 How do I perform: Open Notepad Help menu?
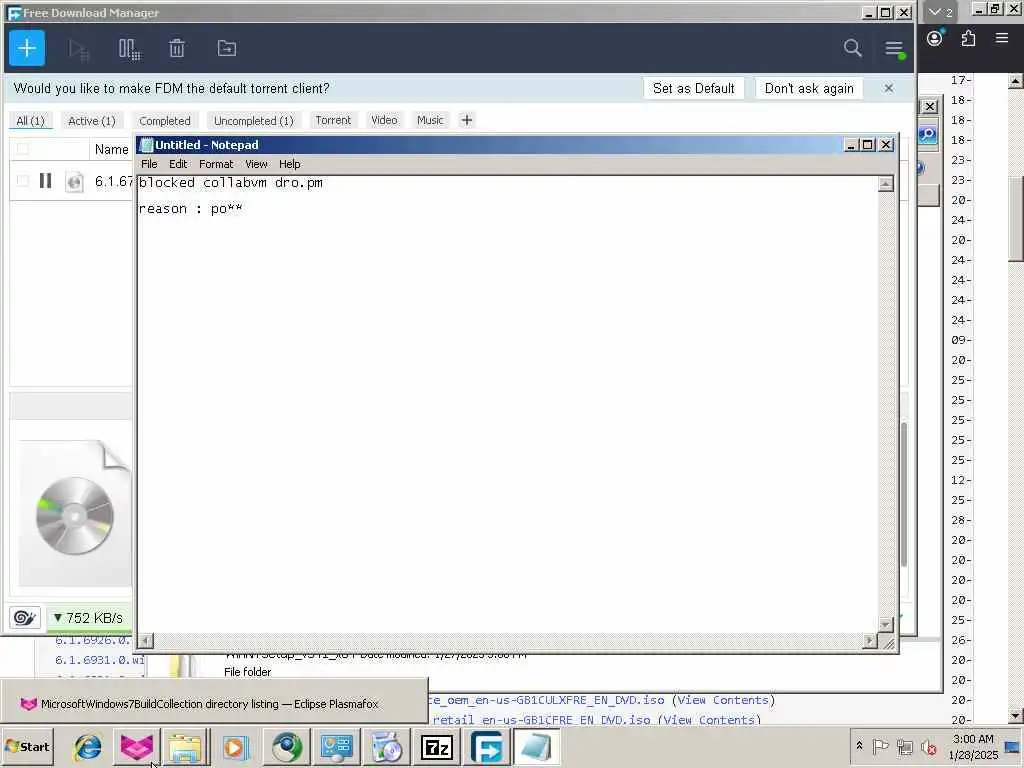coord(289,164)
